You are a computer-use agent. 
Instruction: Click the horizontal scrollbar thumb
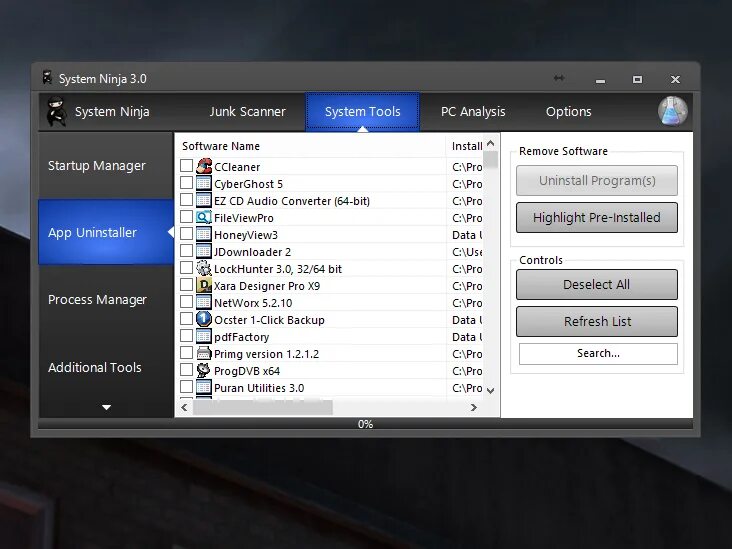(x=263, y=407)
